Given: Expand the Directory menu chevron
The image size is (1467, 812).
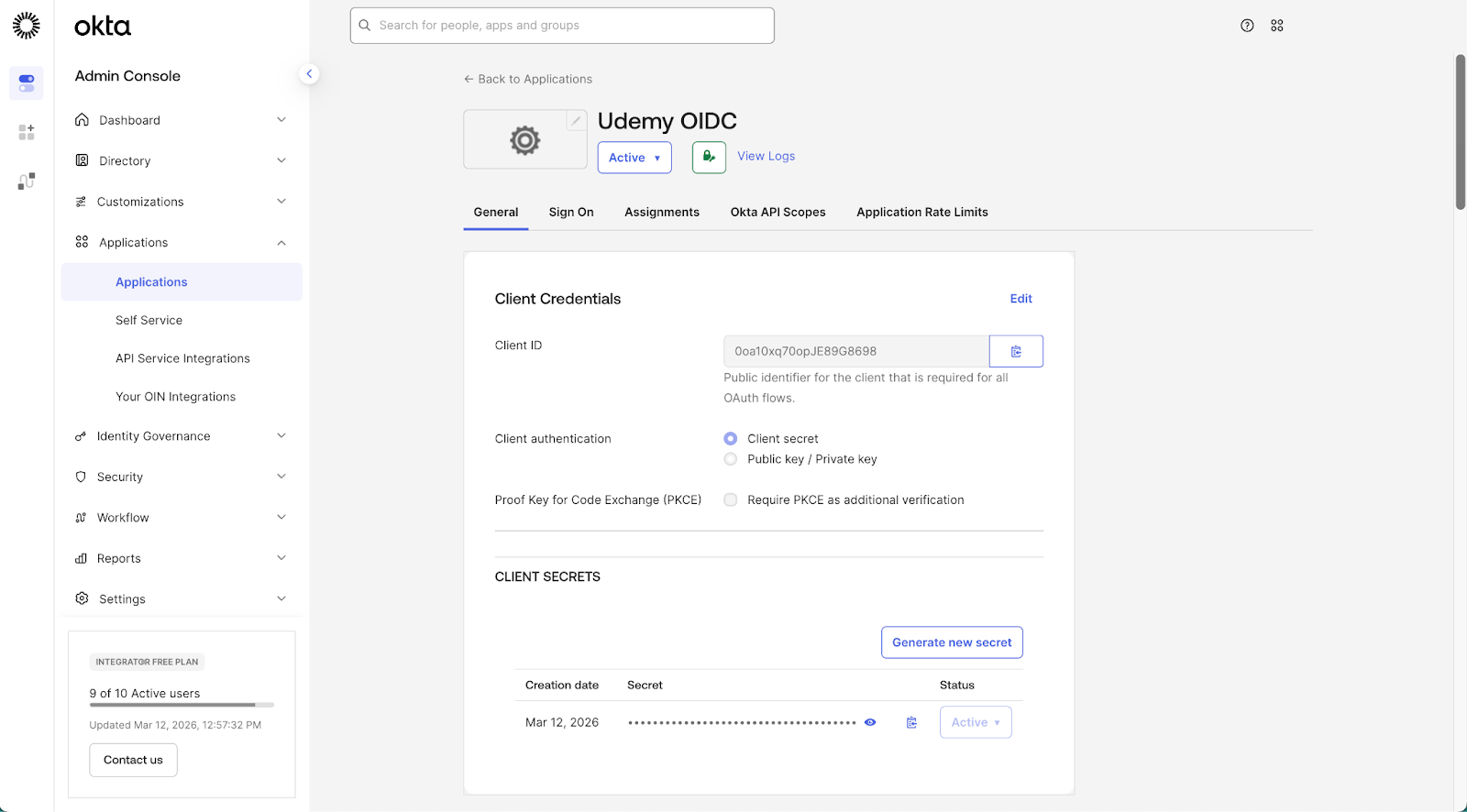Looking at the screenshot, I should [x=281, y=160].
